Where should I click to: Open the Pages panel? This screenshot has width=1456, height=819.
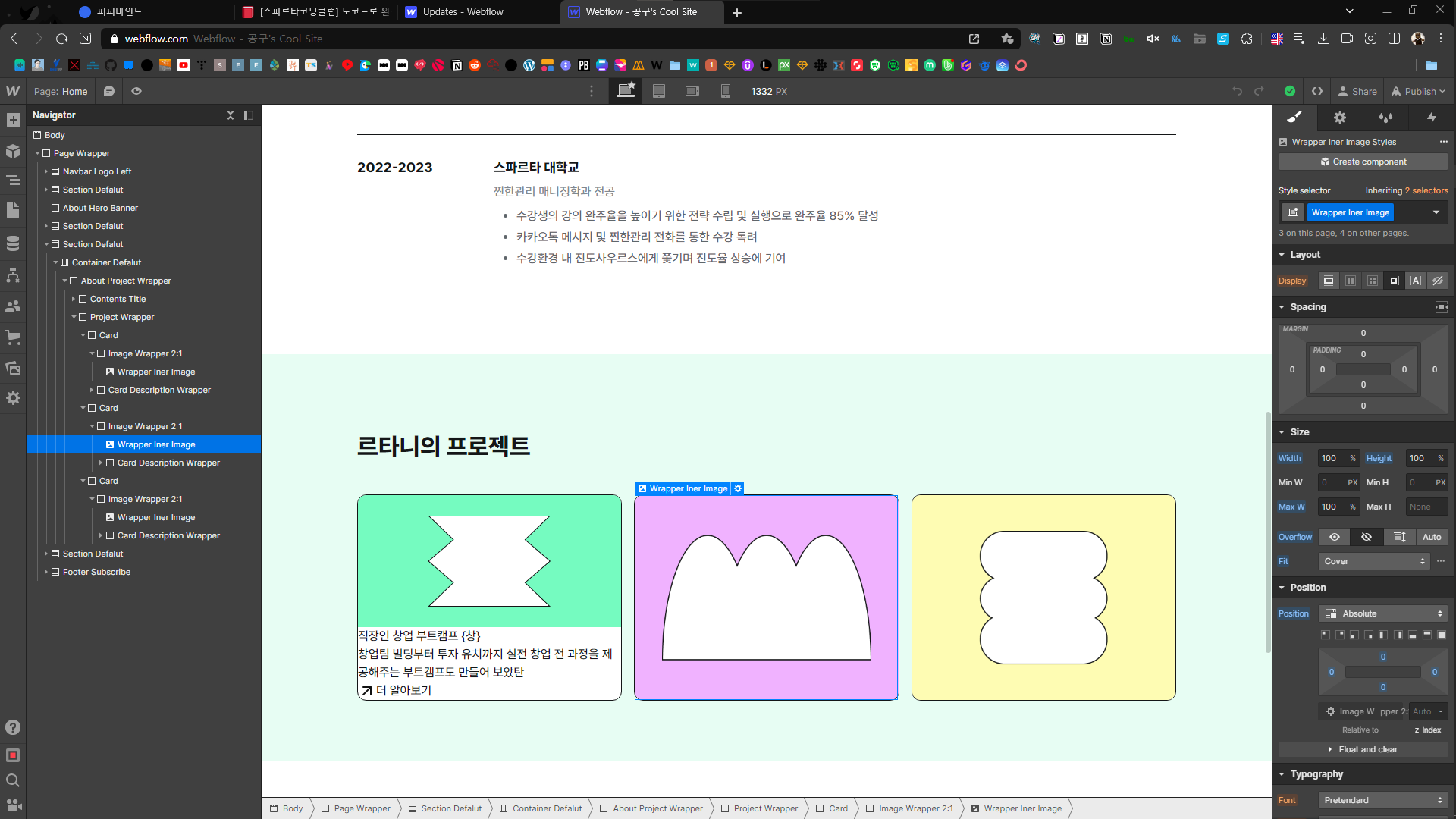(13, 211)
